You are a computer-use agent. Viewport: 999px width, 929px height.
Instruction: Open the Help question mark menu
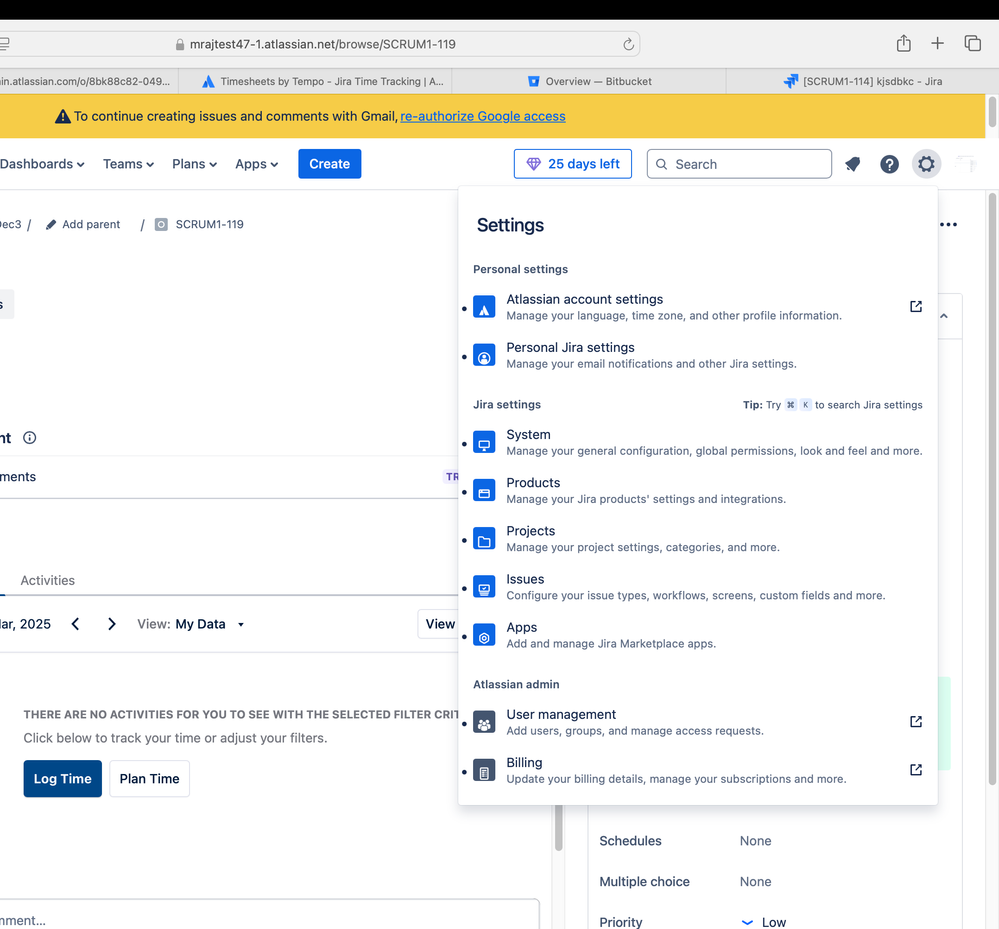[889, 164]
